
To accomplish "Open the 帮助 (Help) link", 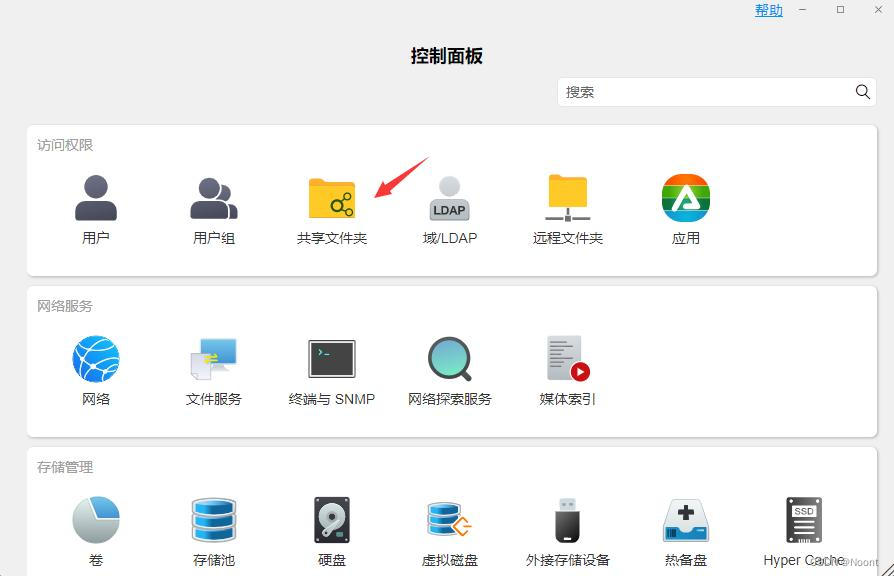I will pos(768,11).
